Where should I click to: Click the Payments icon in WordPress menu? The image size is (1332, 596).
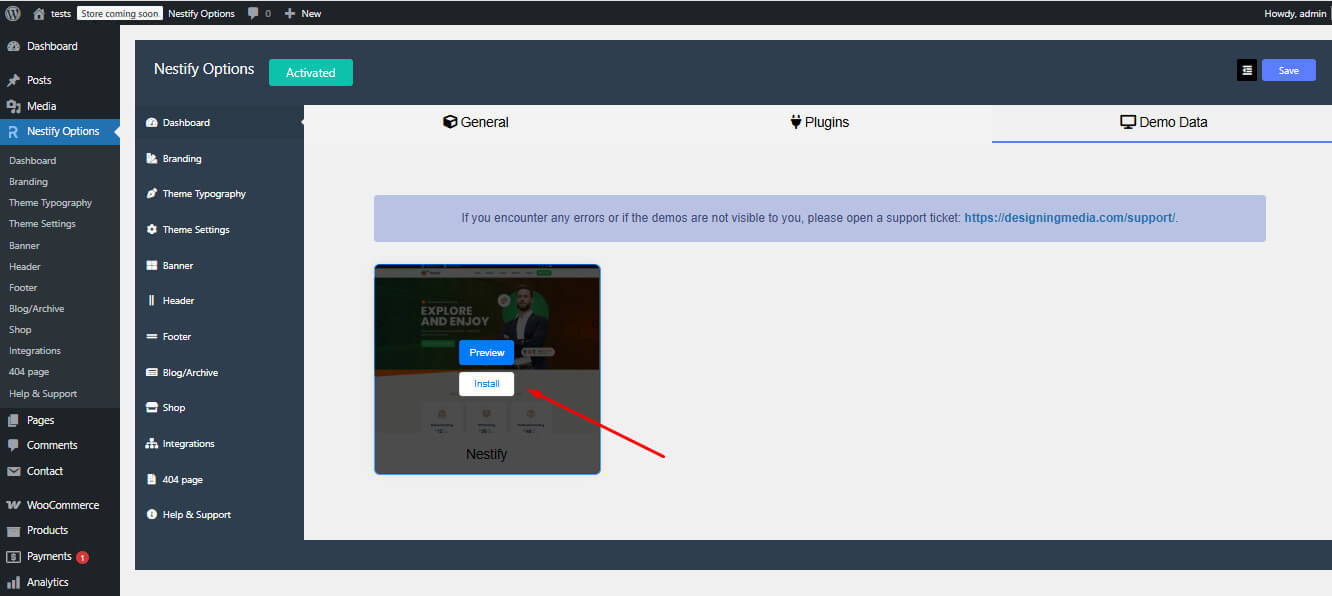(13, 556)
